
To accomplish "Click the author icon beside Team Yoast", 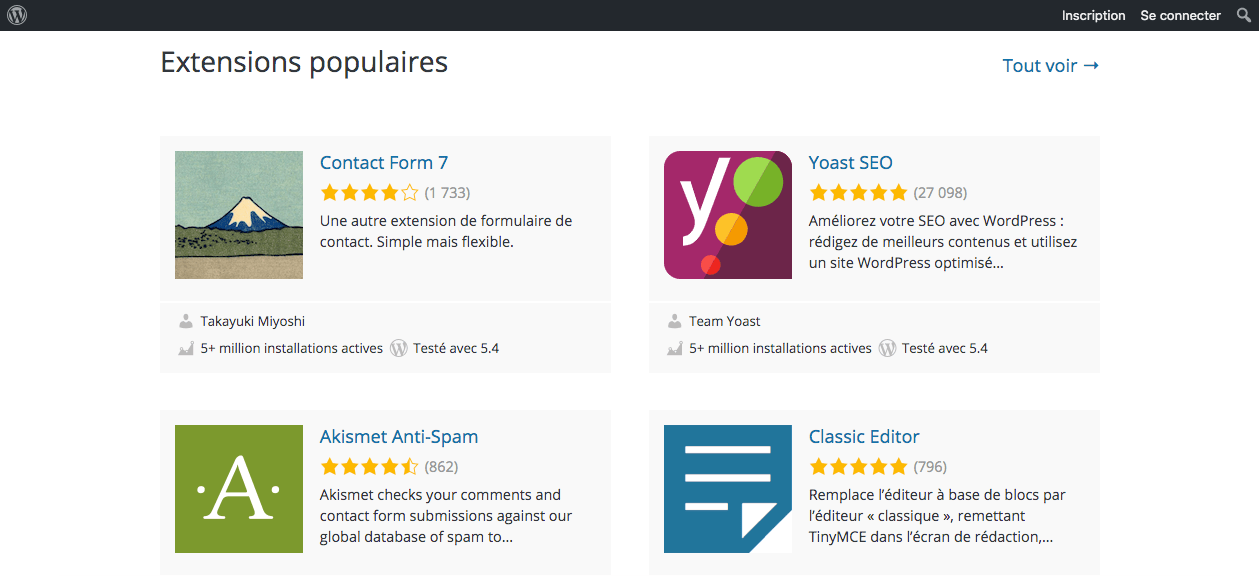I will (675, 321).
